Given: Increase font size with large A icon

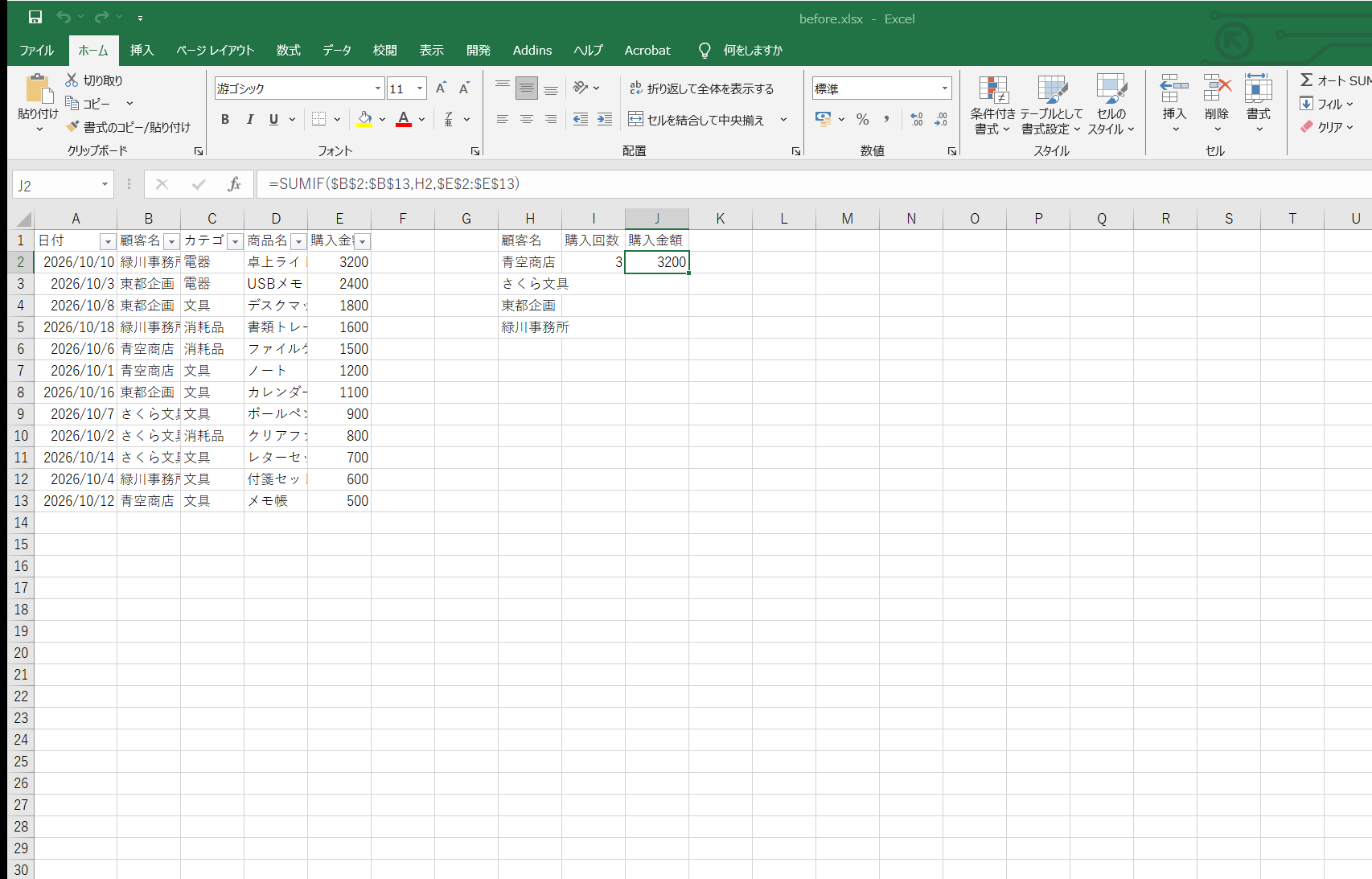Looking at the screenshot, I should (x=441, y=88).
